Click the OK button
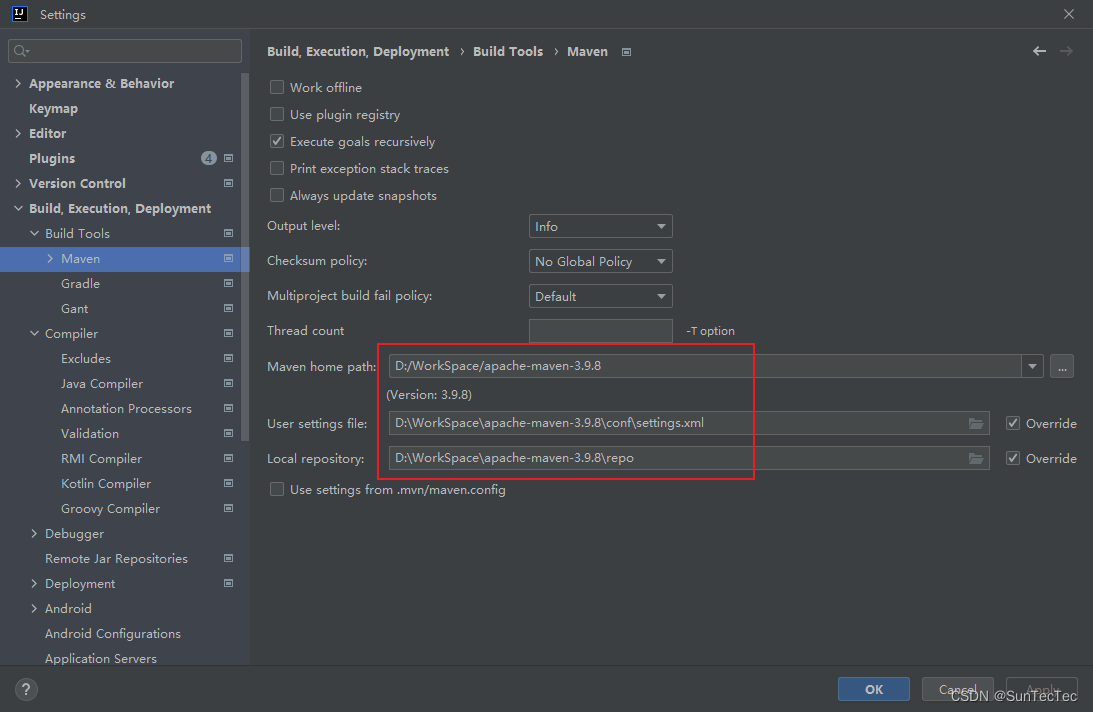Screen dimensions: 1093x712 (873, 689)
